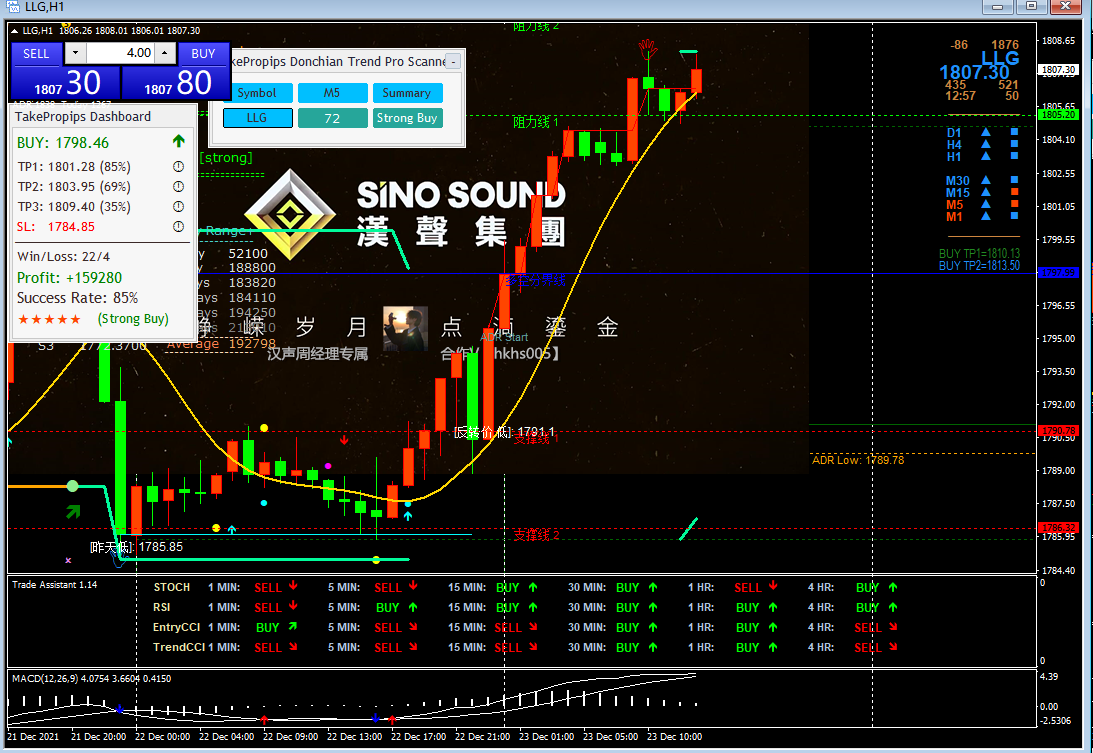The height and width of the screenshot is (753, 1093).
Task: Click the M5 trend triangle indicator
Action: (986, 204)
